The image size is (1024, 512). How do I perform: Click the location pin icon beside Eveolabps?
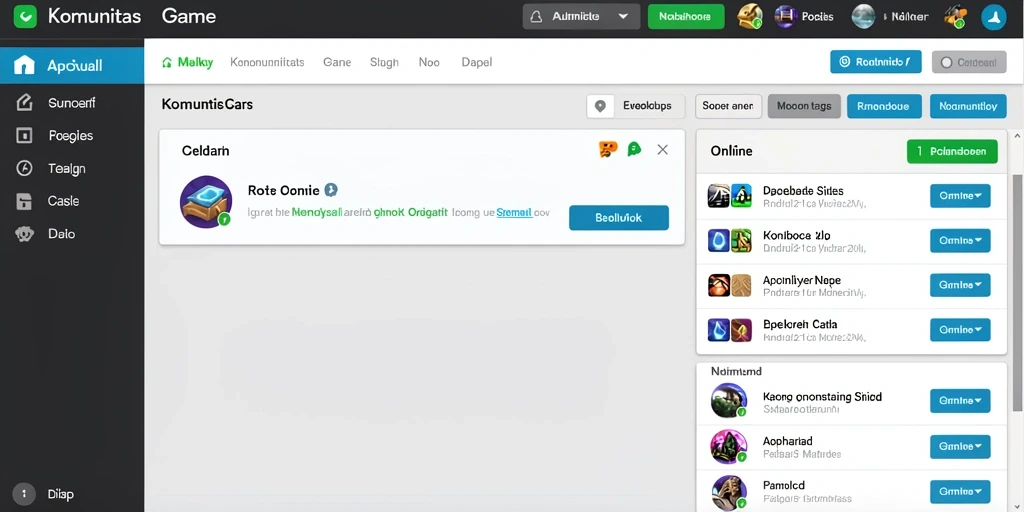click(x=600, y=106)
